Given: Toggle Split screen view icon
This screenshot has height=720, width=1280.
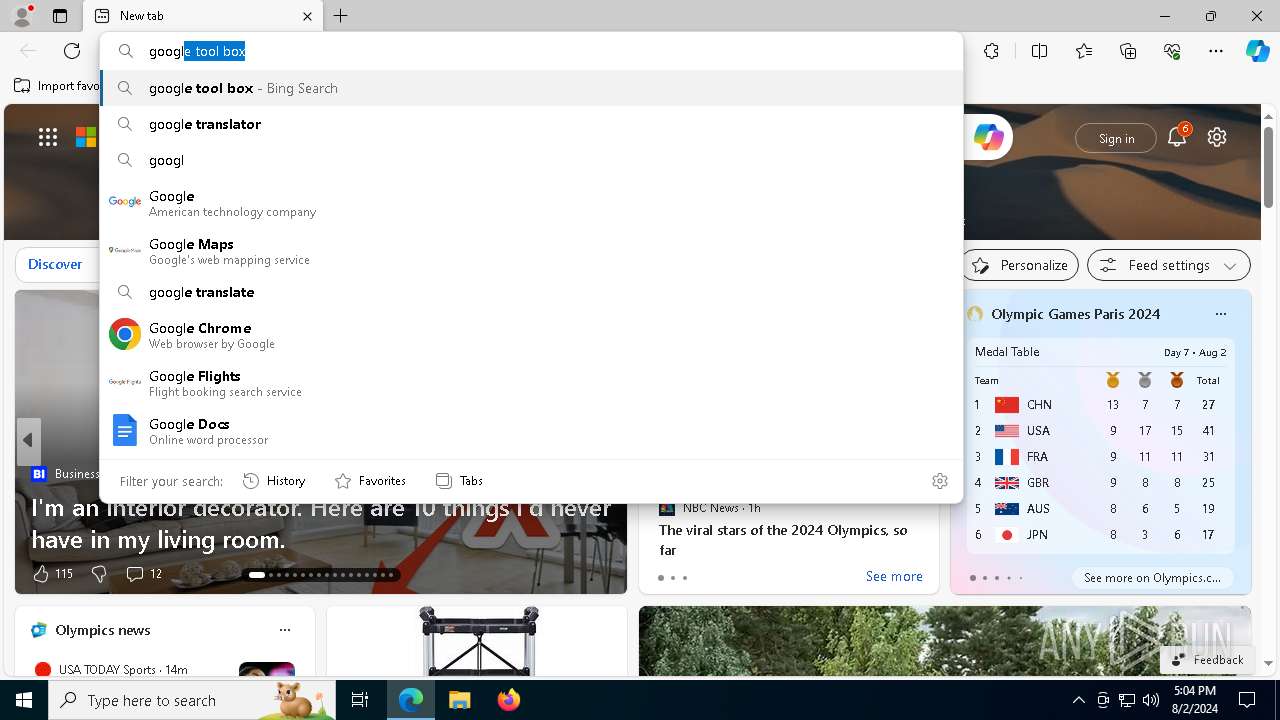Looking at the screenshot, I should (1039, 51).
